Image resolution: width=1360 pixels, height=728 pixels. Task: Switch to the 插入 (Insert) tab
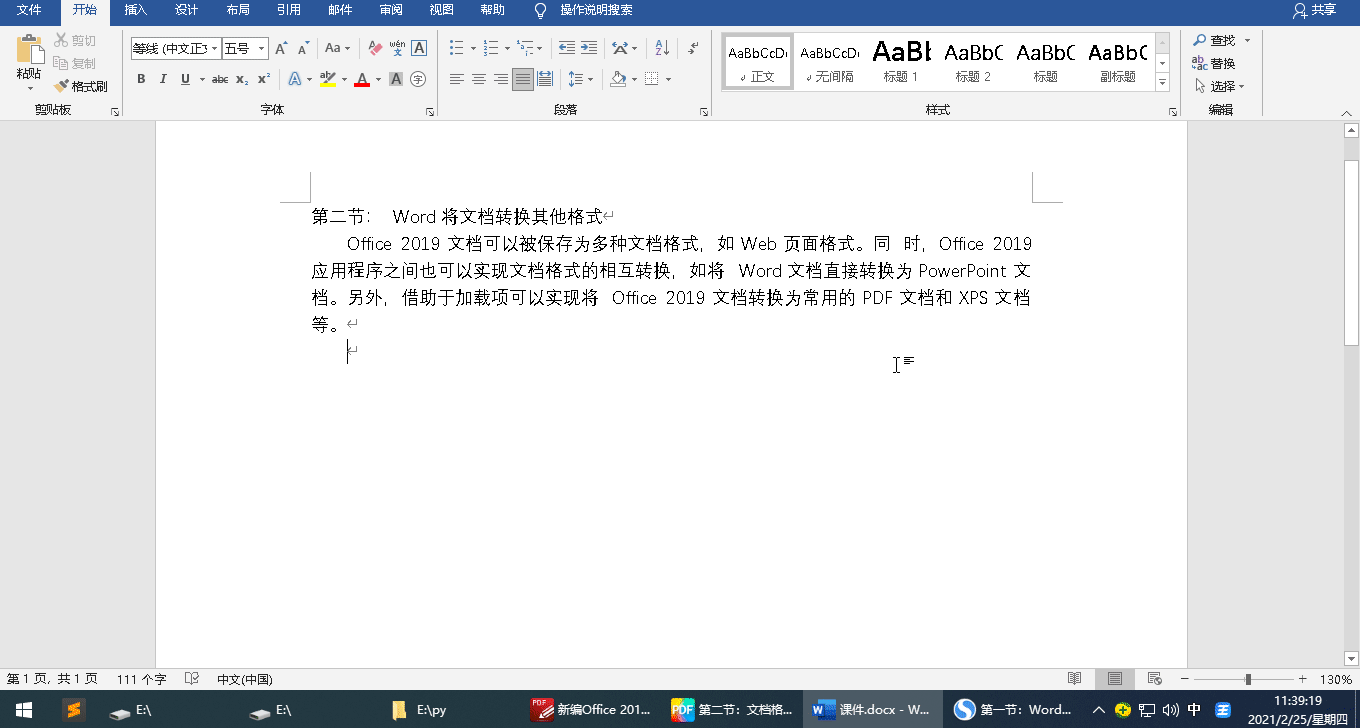click(136, 10)
